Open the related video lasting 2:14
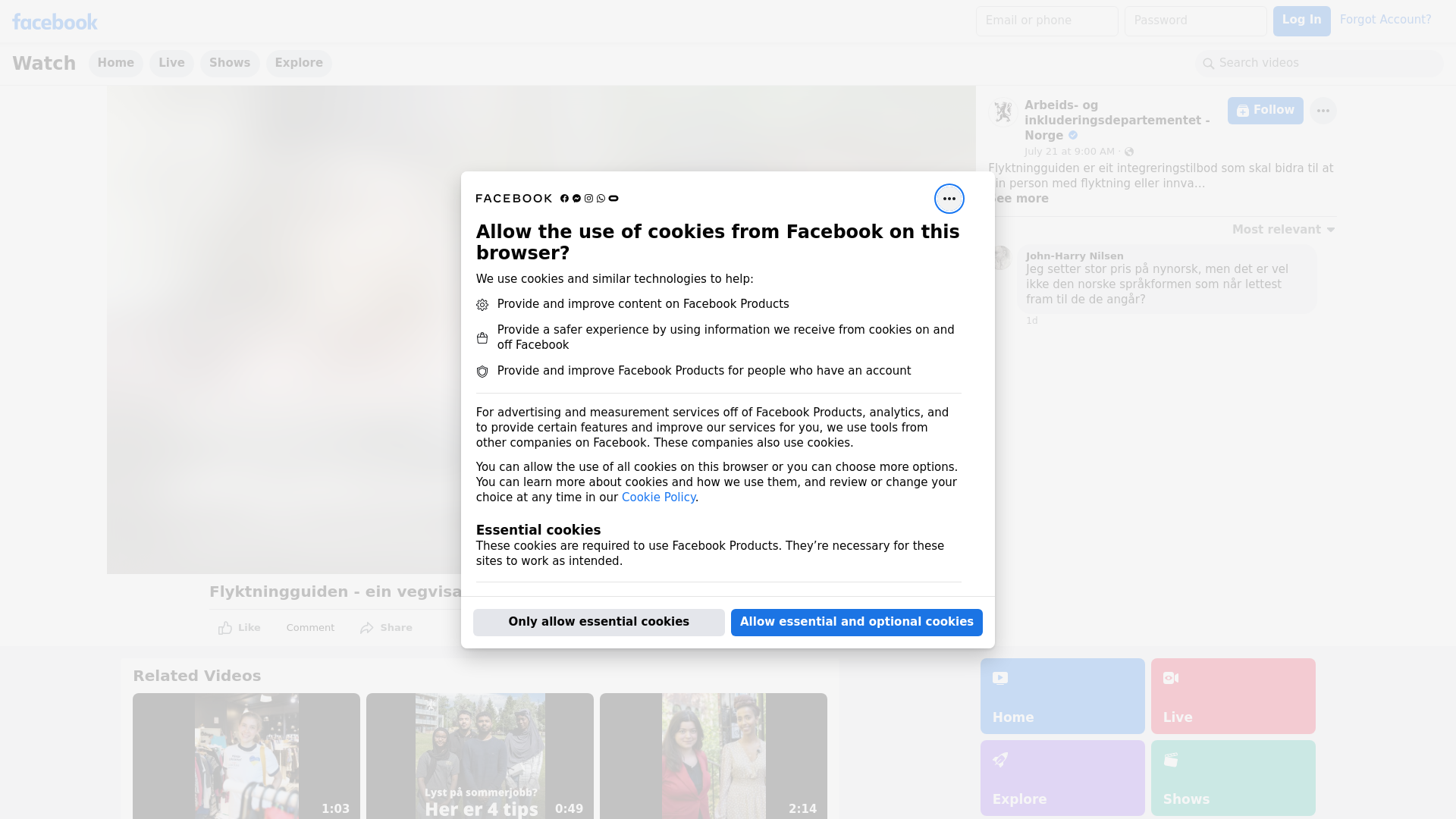 tap(714, 756)
